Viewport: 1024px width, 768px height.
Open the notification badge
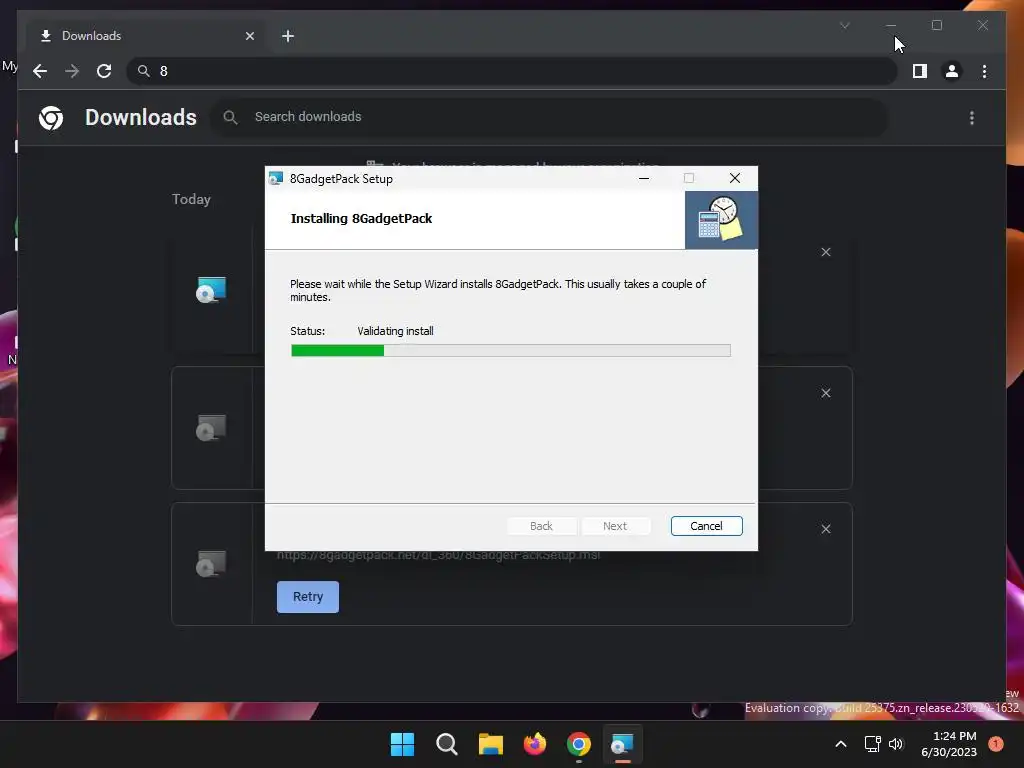click(x=996, y=744)
